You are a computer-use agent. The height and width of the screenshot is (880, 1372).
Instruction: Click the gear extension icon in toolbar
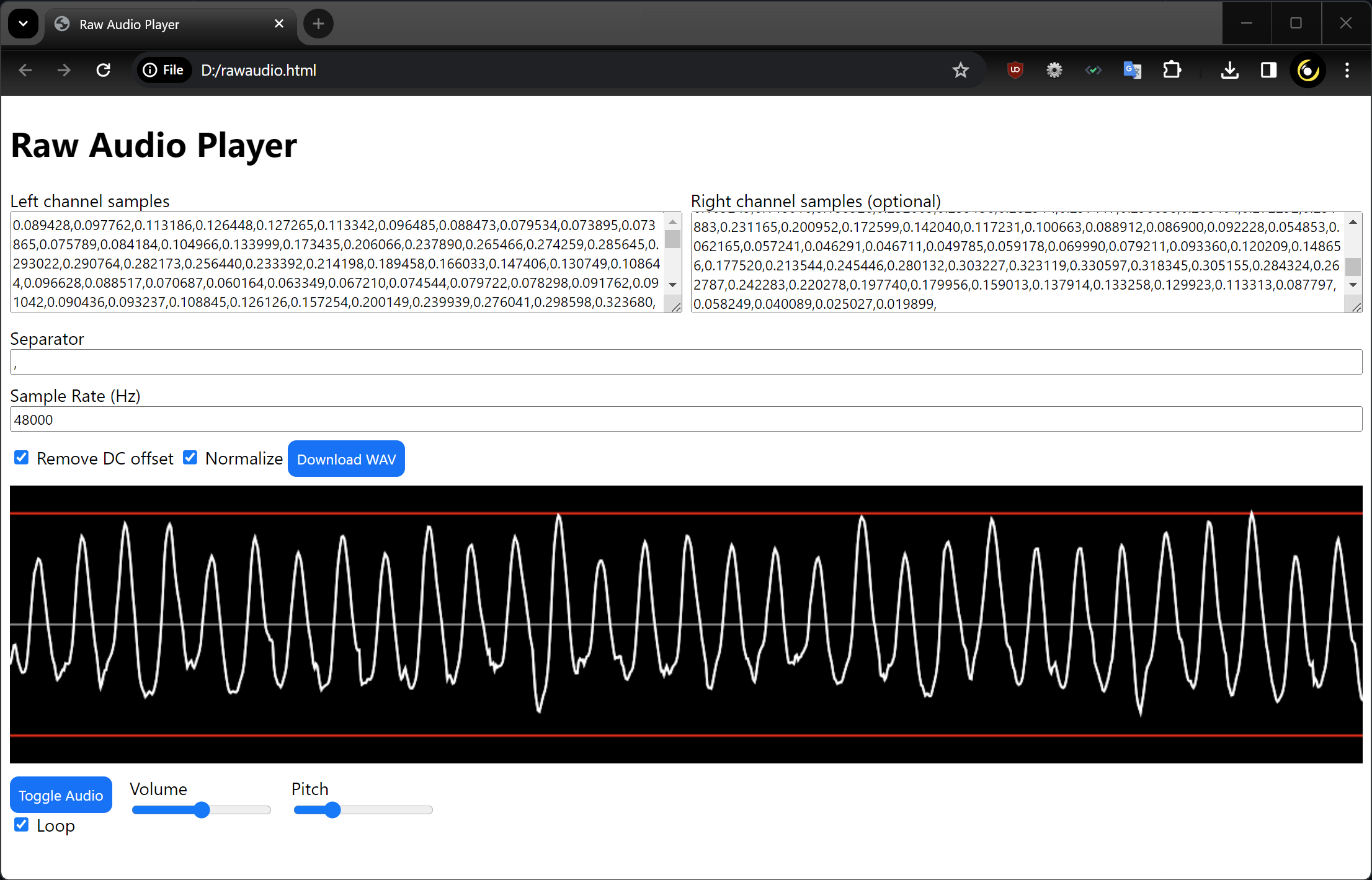pyautogui.click(x=1054, y=70)
